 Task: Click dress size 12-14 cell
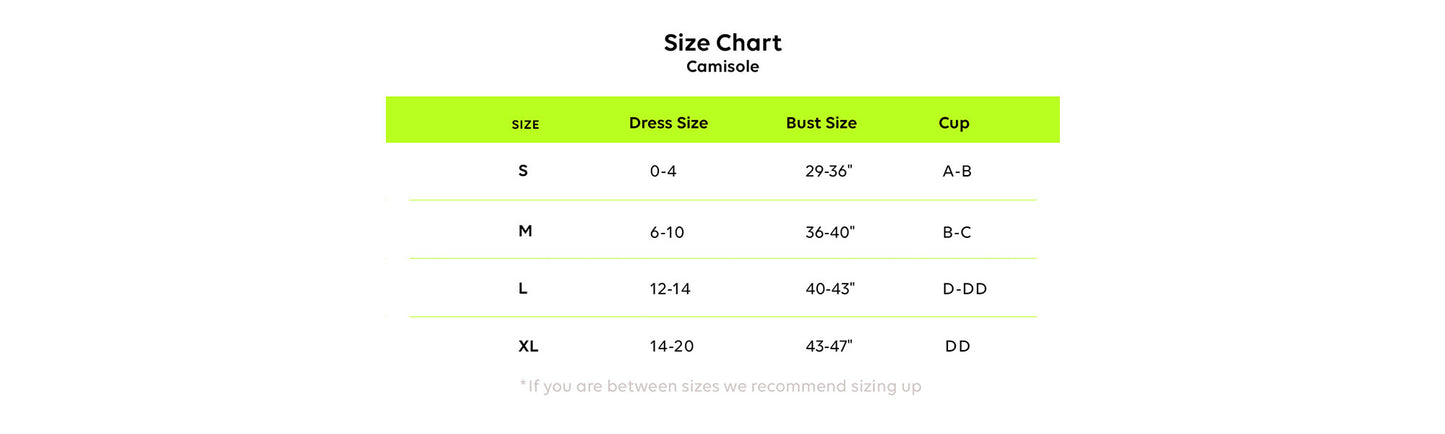pyautogui.click(x=670, y=289)
